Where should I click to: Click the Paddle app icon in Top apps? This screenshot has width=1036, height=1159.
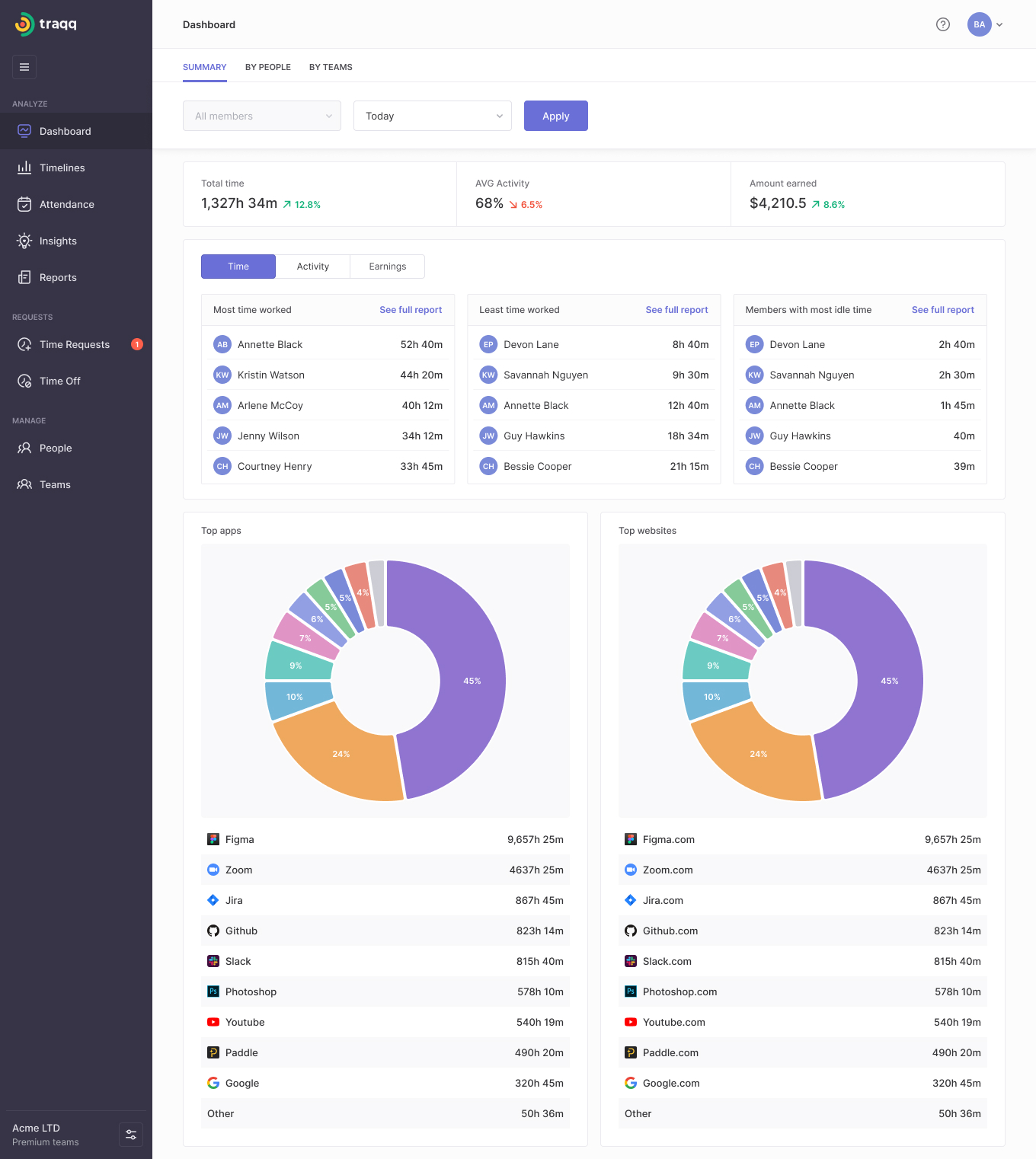tap(213, 1052)
